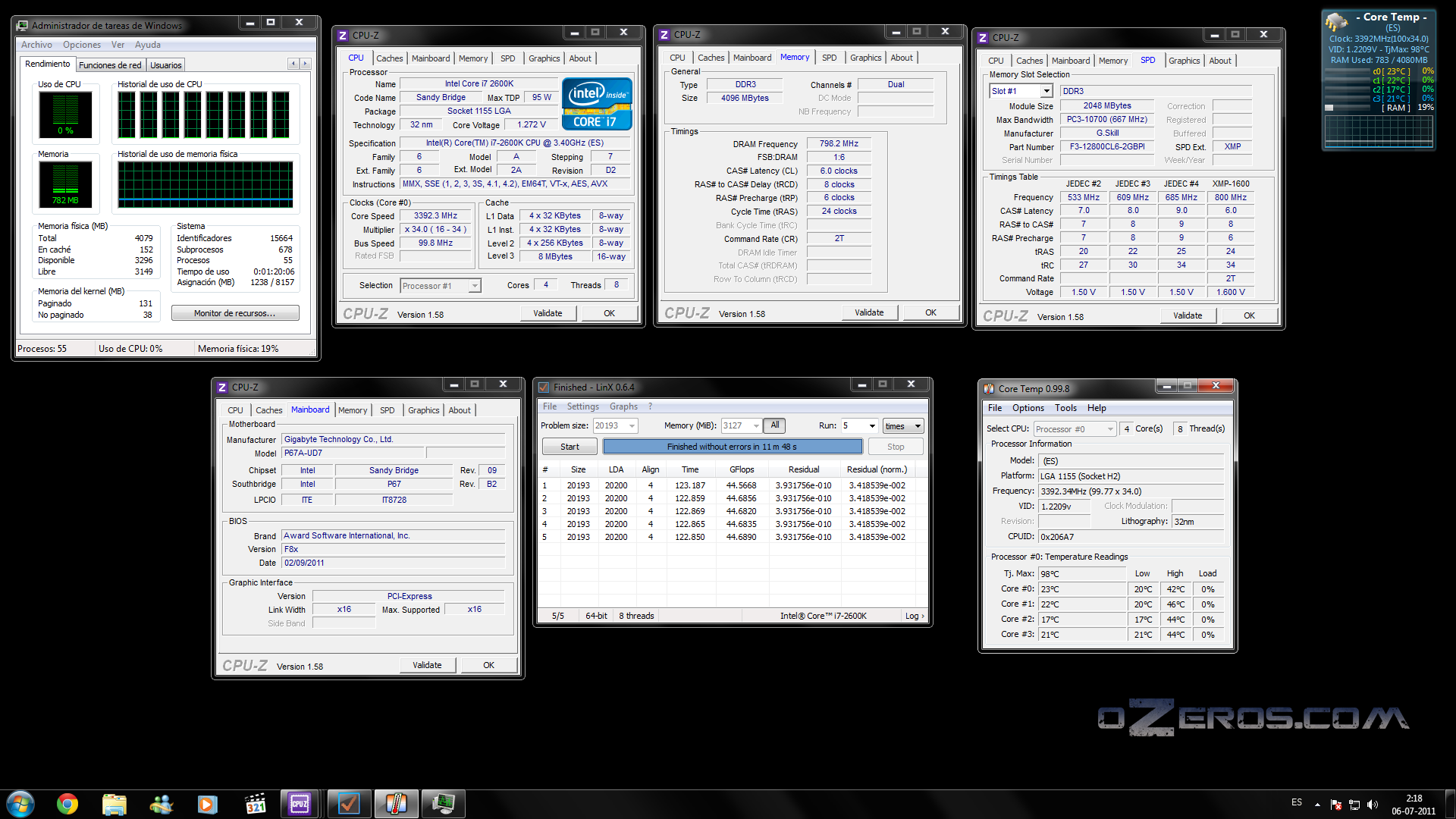The image size is (1456, 819).
Task: Click the Core Temp gadget processor icon
Action: pos(1337,21)
